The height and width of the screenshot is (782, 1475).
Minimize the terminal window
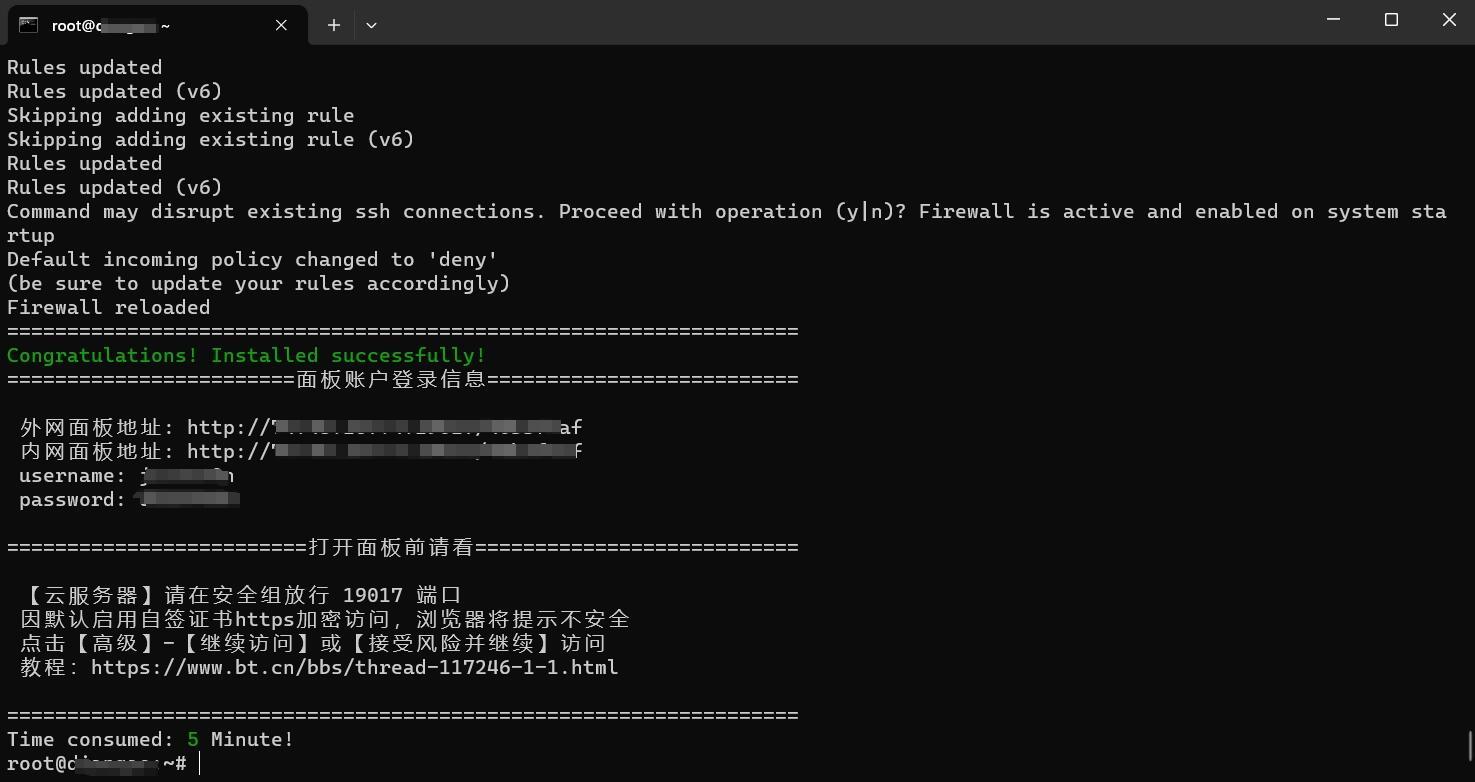1333,20
